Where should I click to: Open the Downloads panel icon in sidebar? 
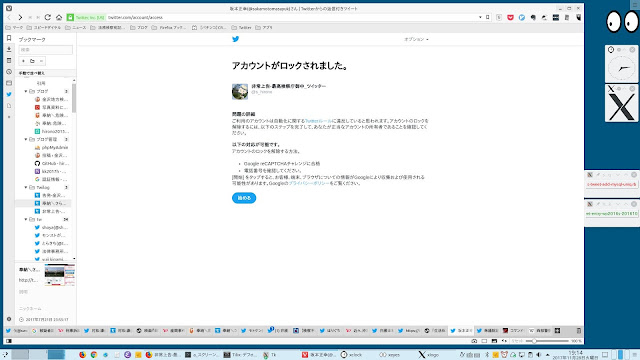(x=9, y=49)
